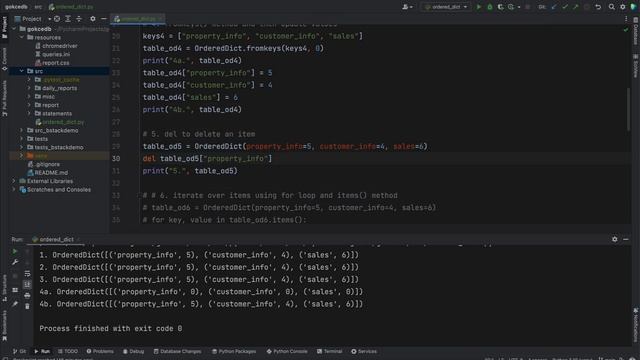
Task: Expand the src_bstackdemo folder
Action: click(x=22, y=130)
